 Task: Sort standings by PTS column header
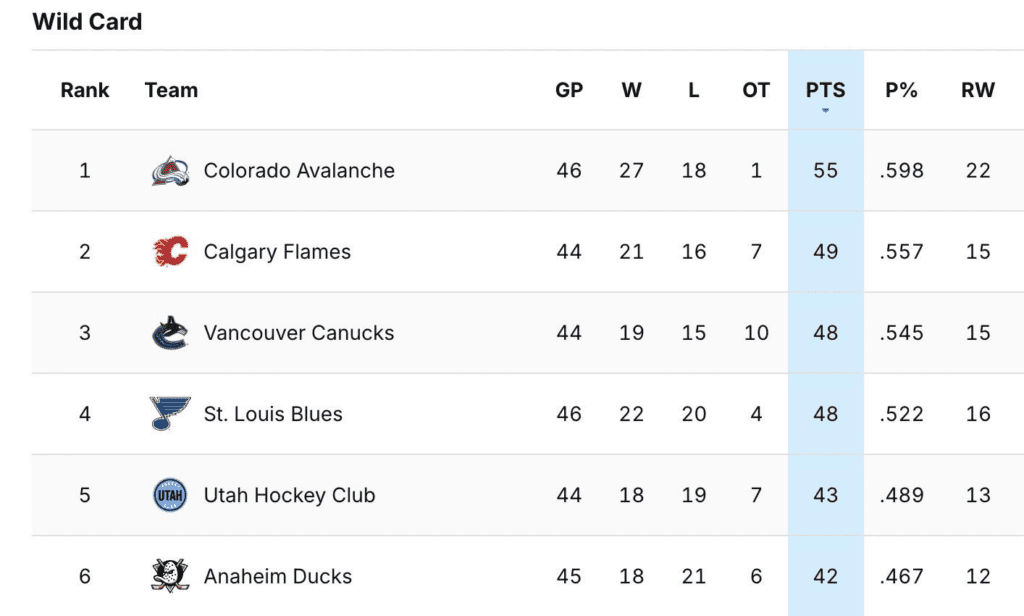pos(825,90)
